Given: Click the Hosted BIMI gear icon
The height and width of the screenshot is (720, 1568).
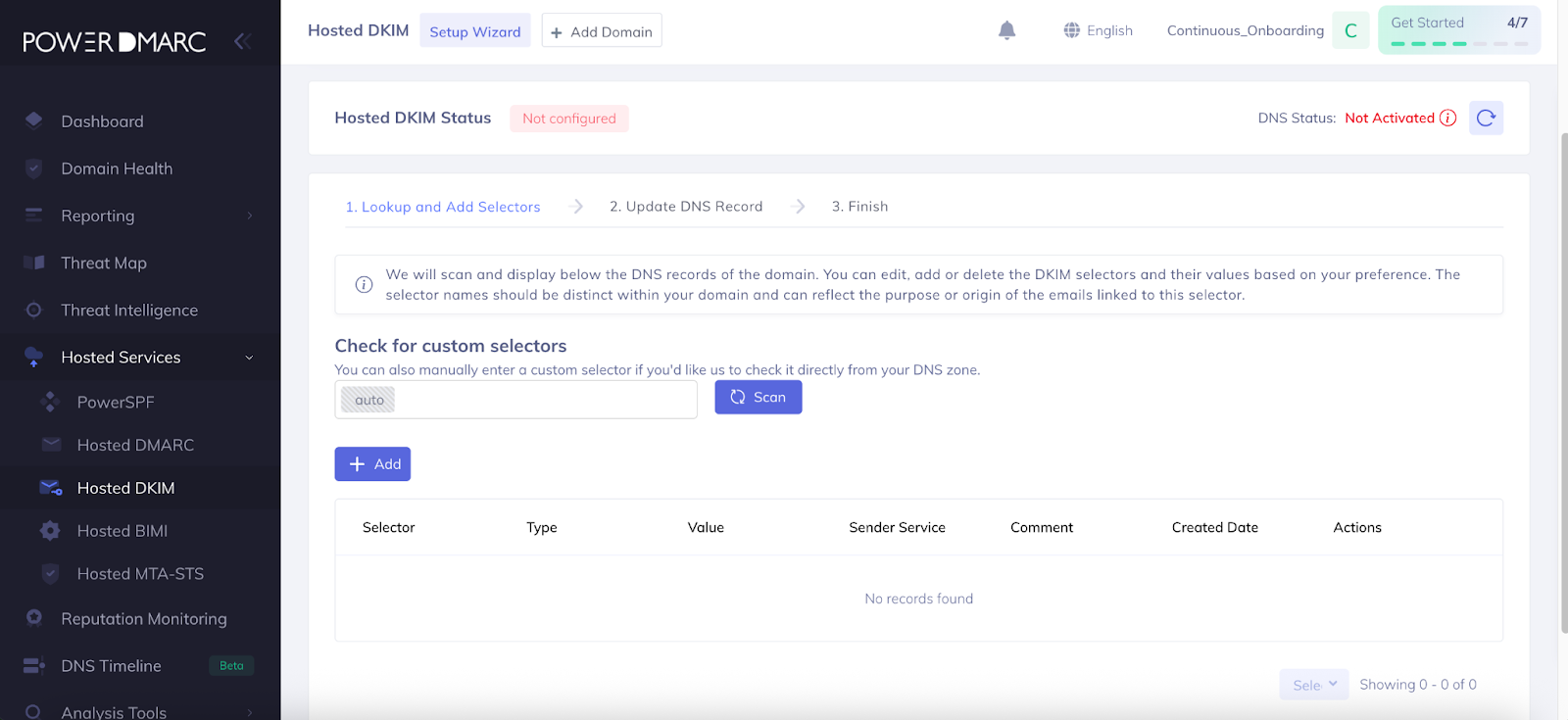Looking at the screenshot, I should (50, 531).
